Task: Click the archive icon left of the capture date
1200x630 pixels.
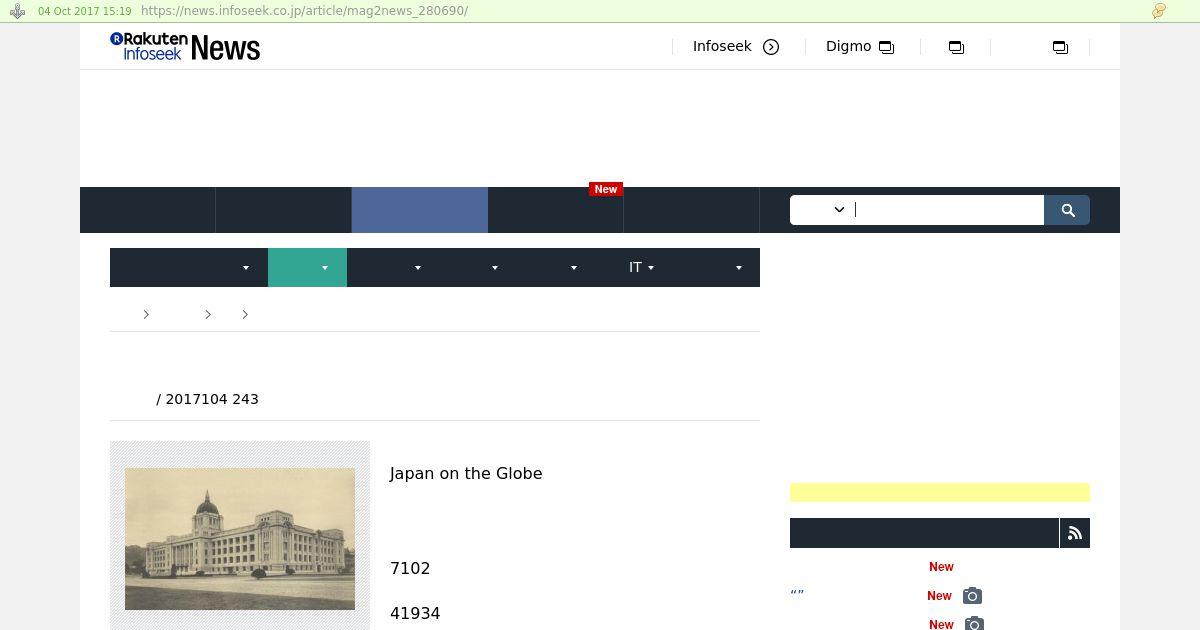Action: pyautogui.click(x=17, y=11)
